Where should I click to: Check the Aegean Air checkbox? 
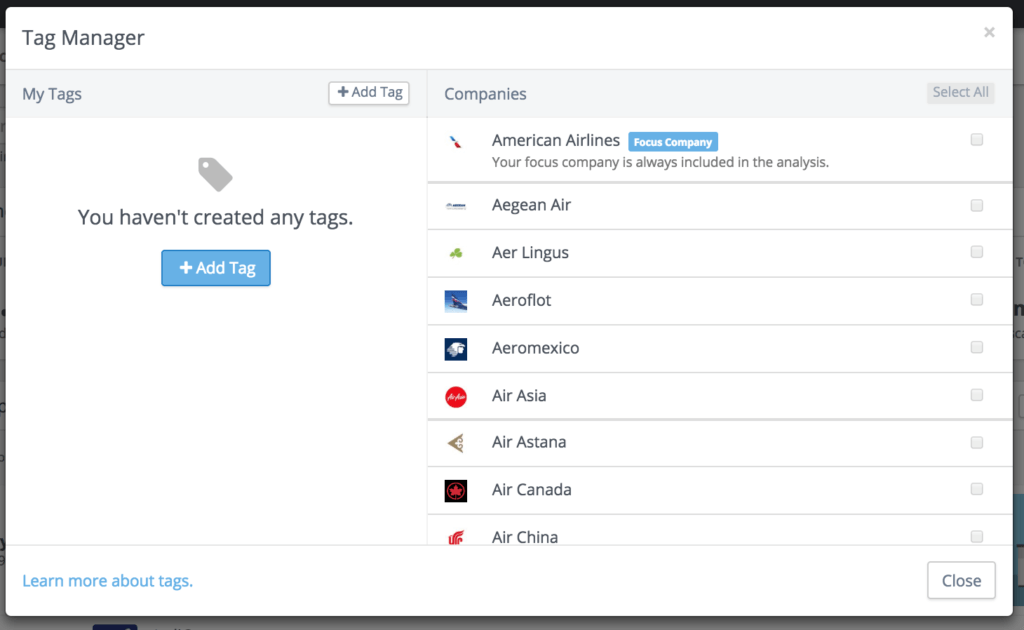[x=976, y=206]
